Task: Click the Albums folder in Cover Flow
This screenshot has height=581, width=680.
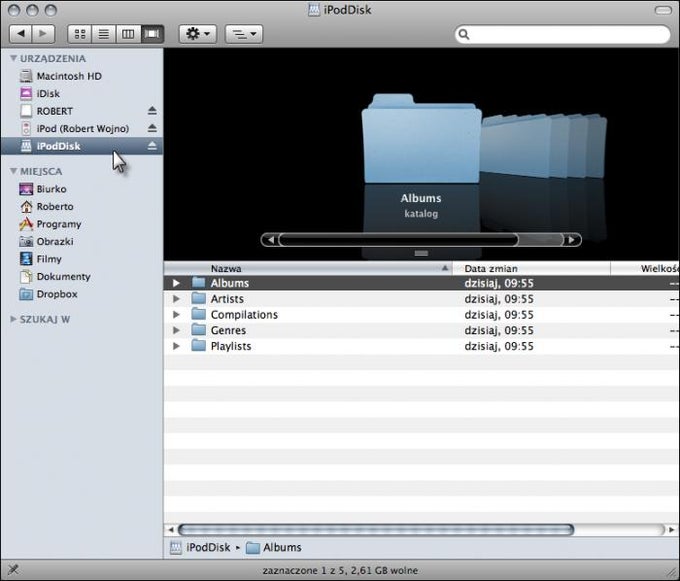Action: 421,139
